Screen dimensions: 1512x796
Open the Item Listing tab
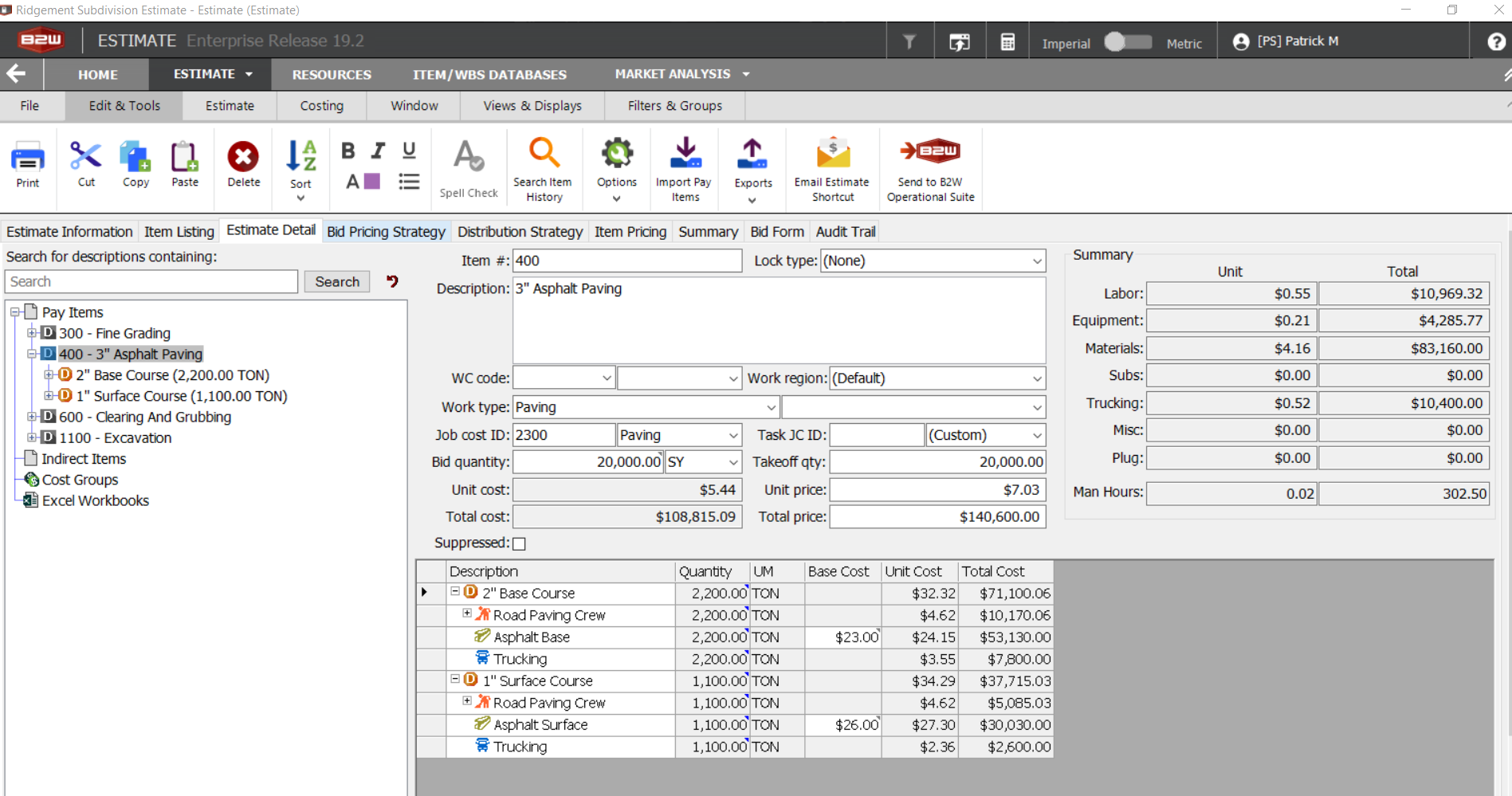[x=179, y=232]
